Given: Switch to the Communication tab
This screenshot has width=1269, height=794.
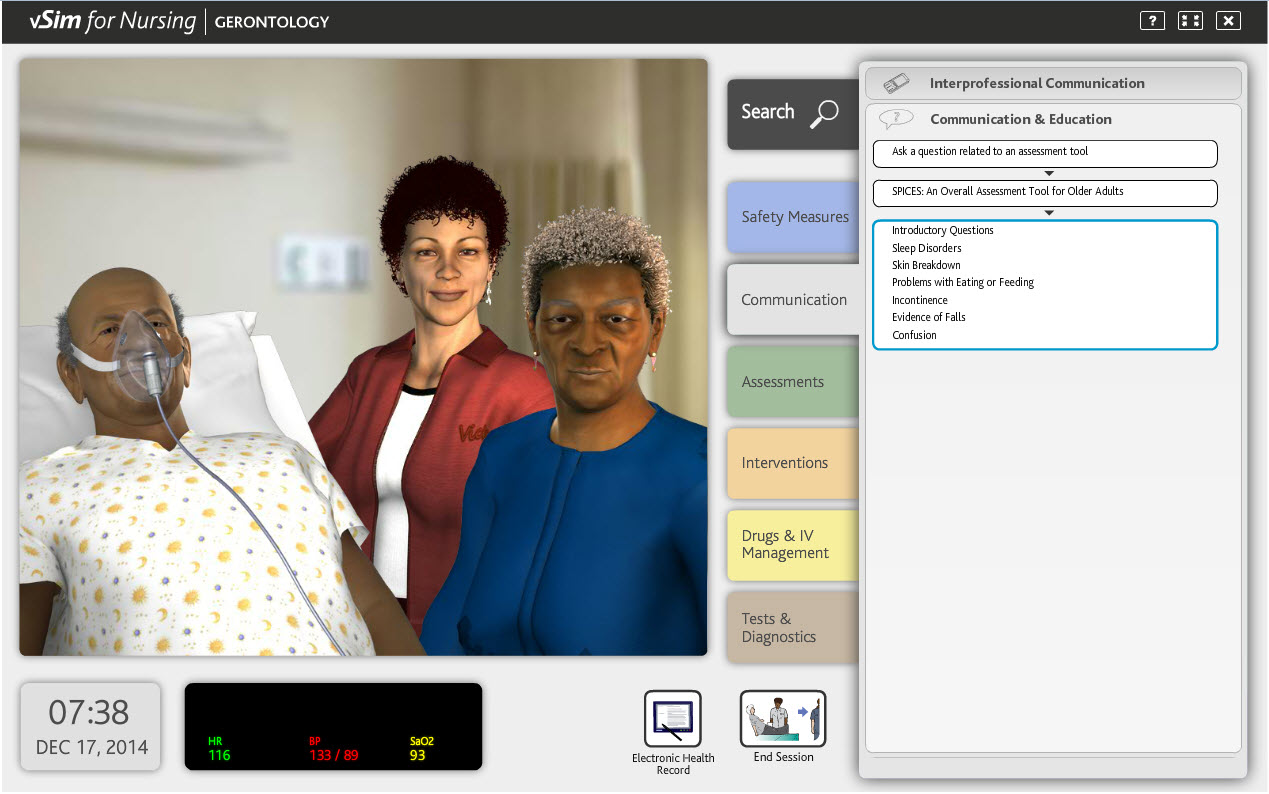Looking at the screenshot, I should point(793,299).
